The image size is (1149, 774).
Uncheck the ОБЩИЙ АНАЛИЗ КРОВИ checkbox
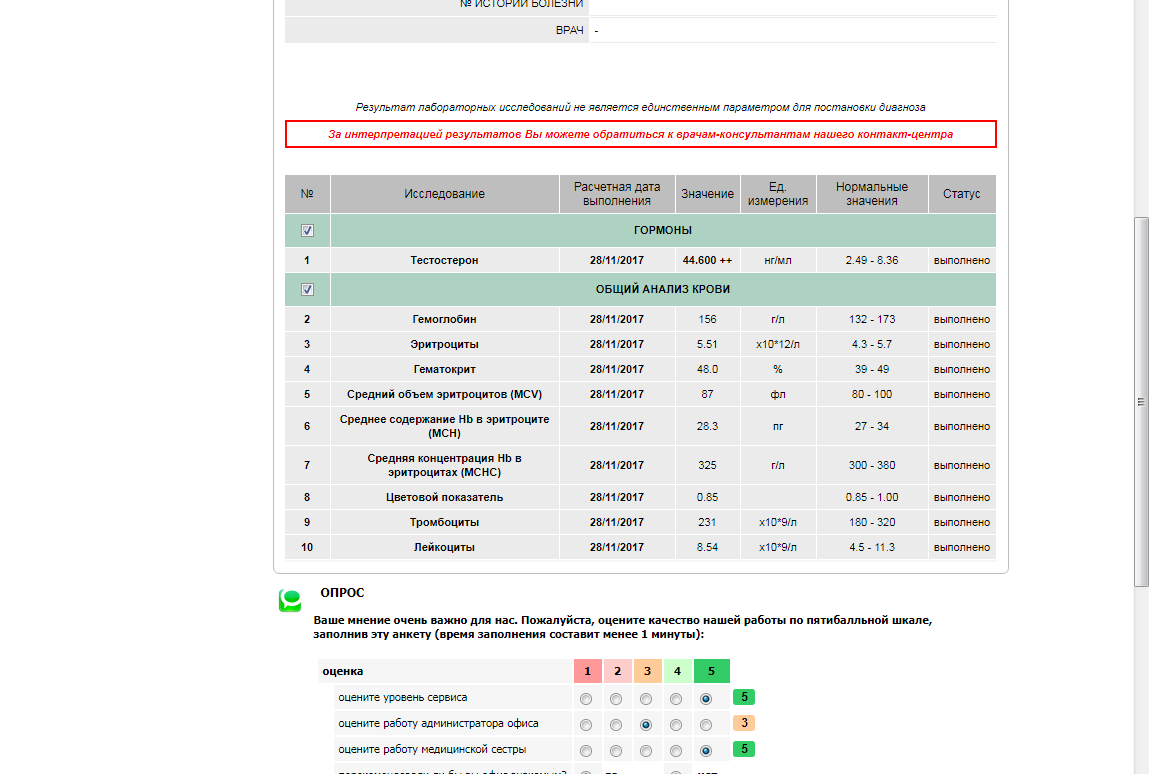(307, 290)
